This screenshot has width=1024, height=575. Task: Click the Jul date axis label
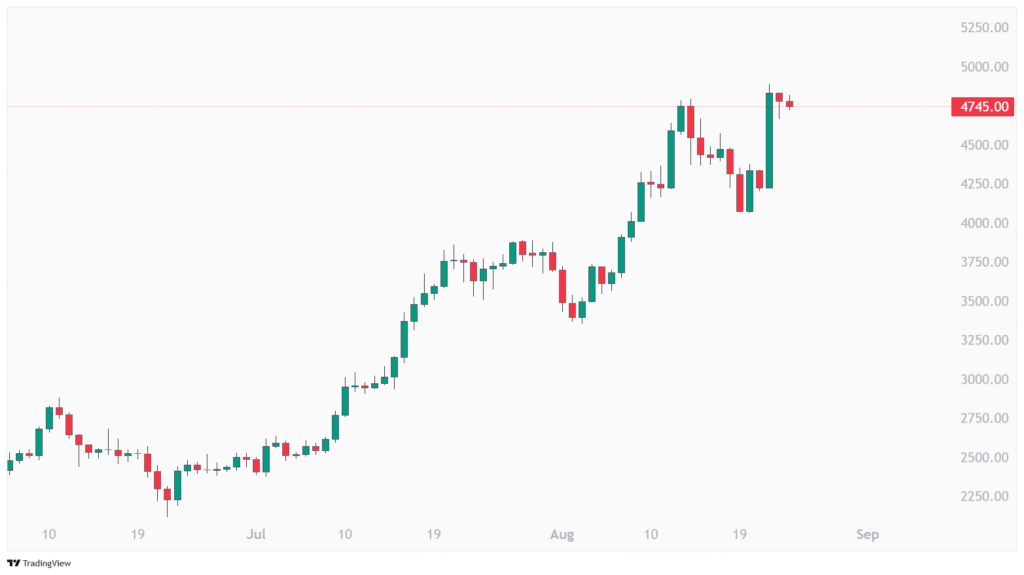(x=256, y=535)
